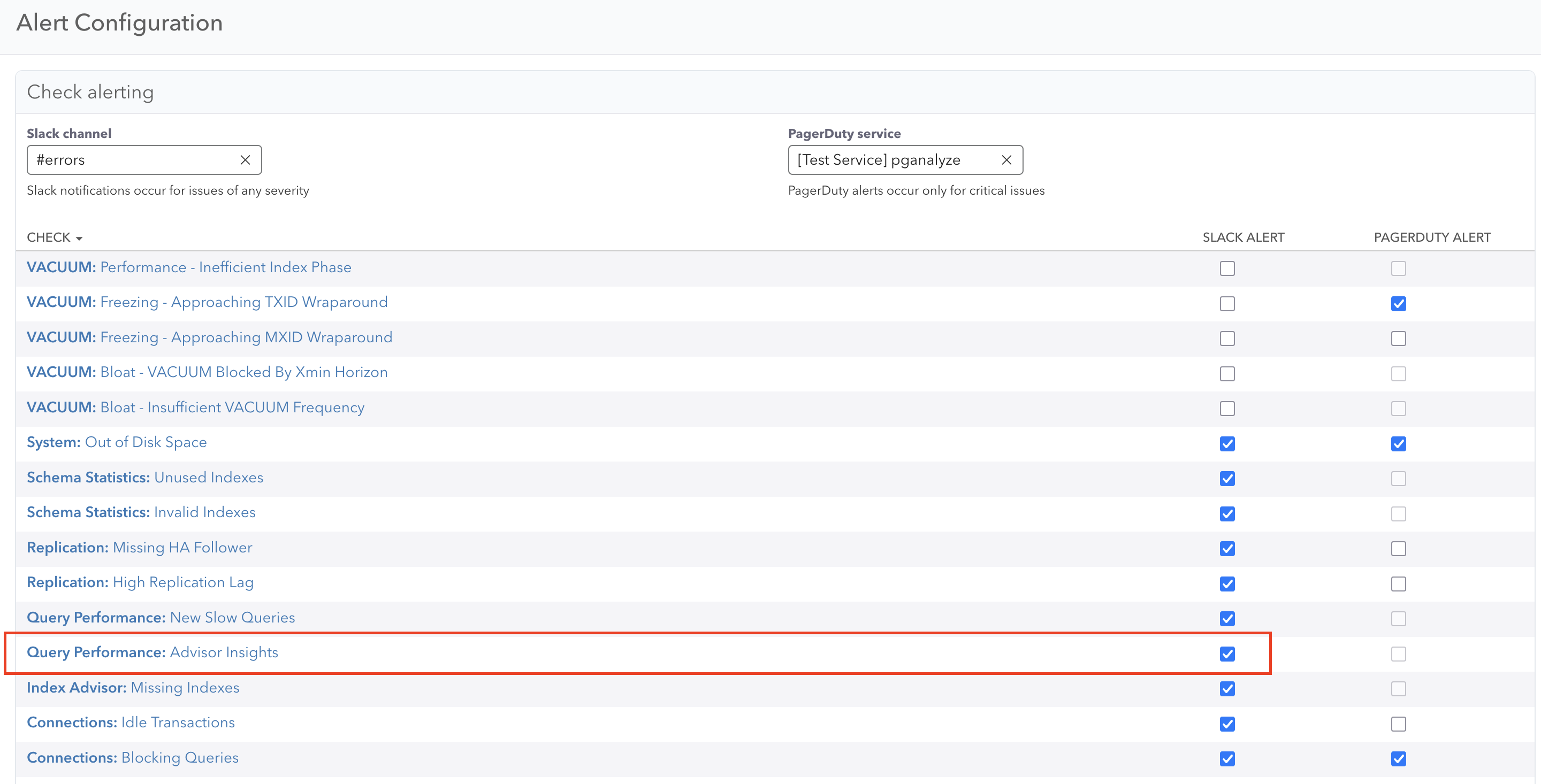Disable PagerDuty alert for Out of Disk Space
This screenshot has height=784, width=1541.
(1399, 444)
